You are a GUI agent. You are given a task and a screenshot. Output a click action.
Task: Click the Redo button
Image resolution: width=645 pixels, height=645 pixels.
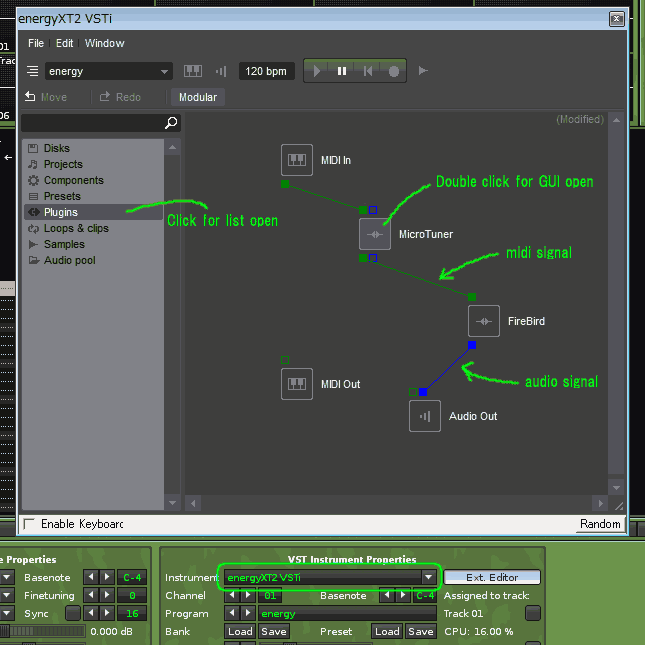[120, 97]
